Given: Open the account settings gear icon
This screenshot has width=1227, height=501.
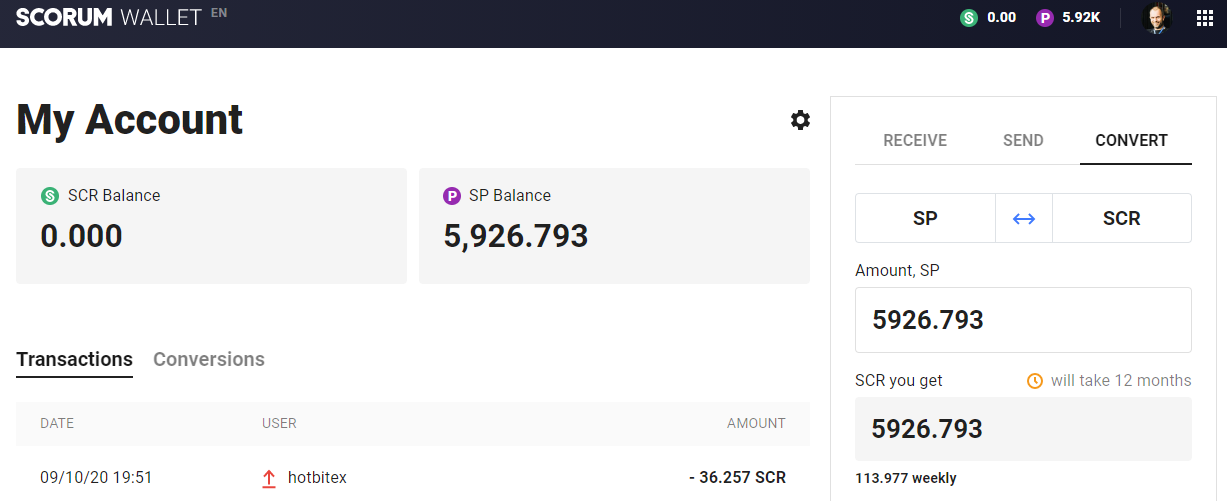Looking at the screenshot, I should pos(800,120).
